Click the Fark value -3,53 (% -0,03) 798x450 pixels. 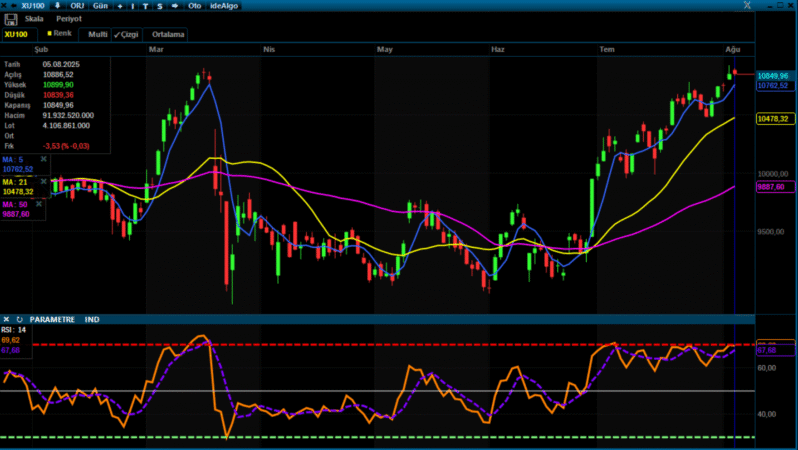(x=66, y=146)
